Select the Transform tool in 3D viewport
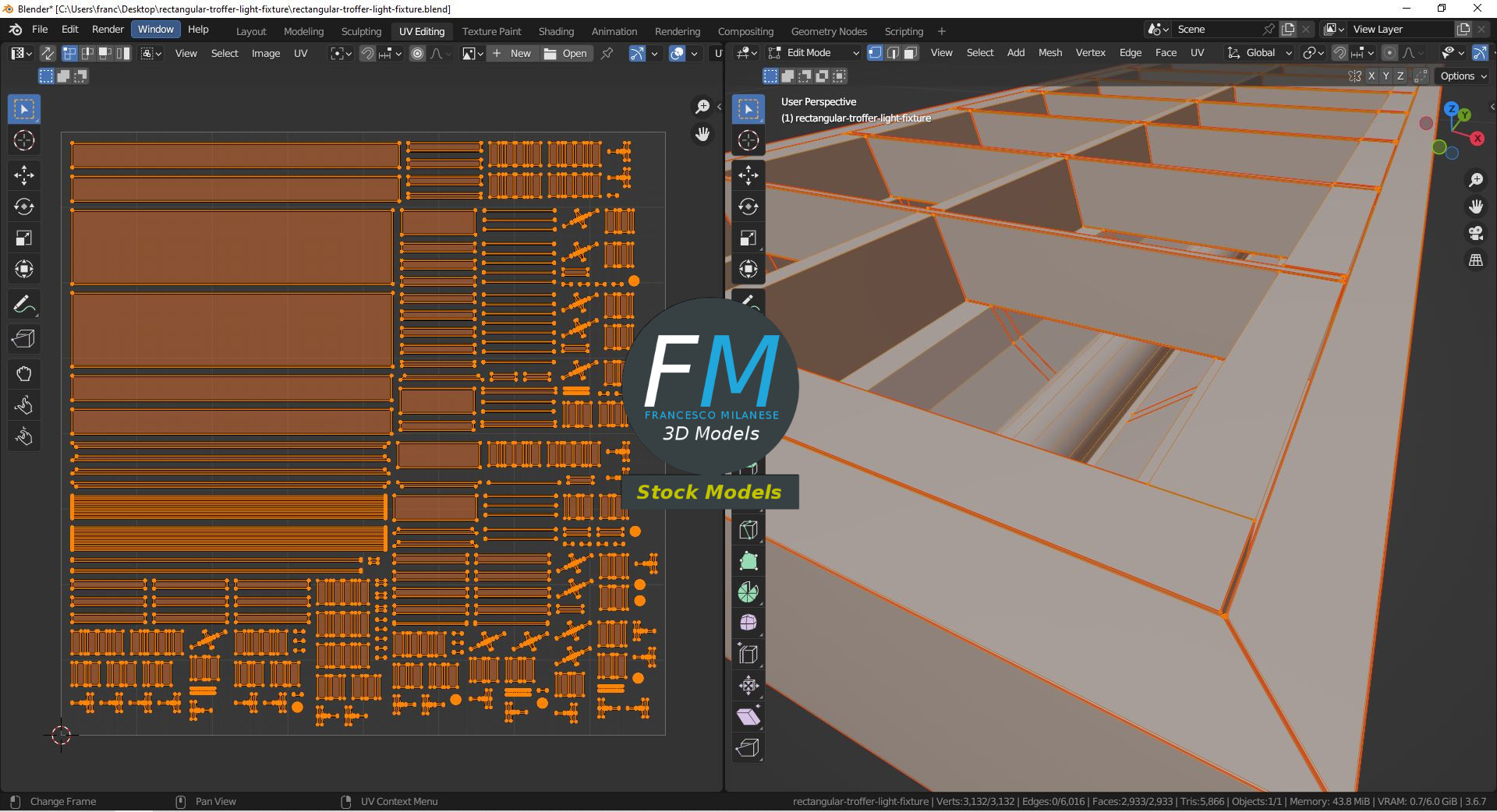This screenshot has width=1497, height=812. [748, 269]
